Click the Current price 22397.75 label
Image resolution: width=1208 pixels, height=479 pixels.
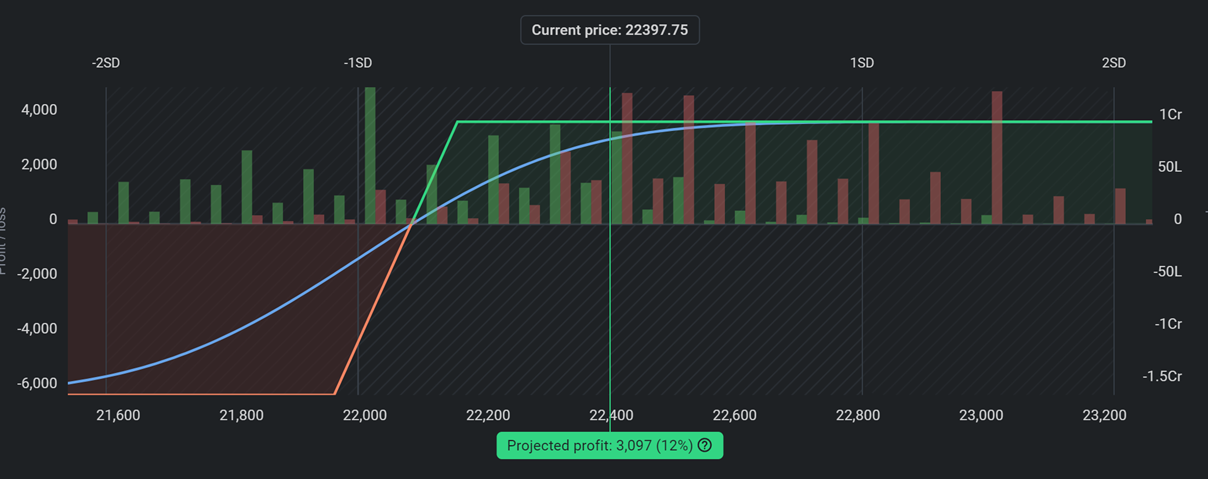coord(610,30)
